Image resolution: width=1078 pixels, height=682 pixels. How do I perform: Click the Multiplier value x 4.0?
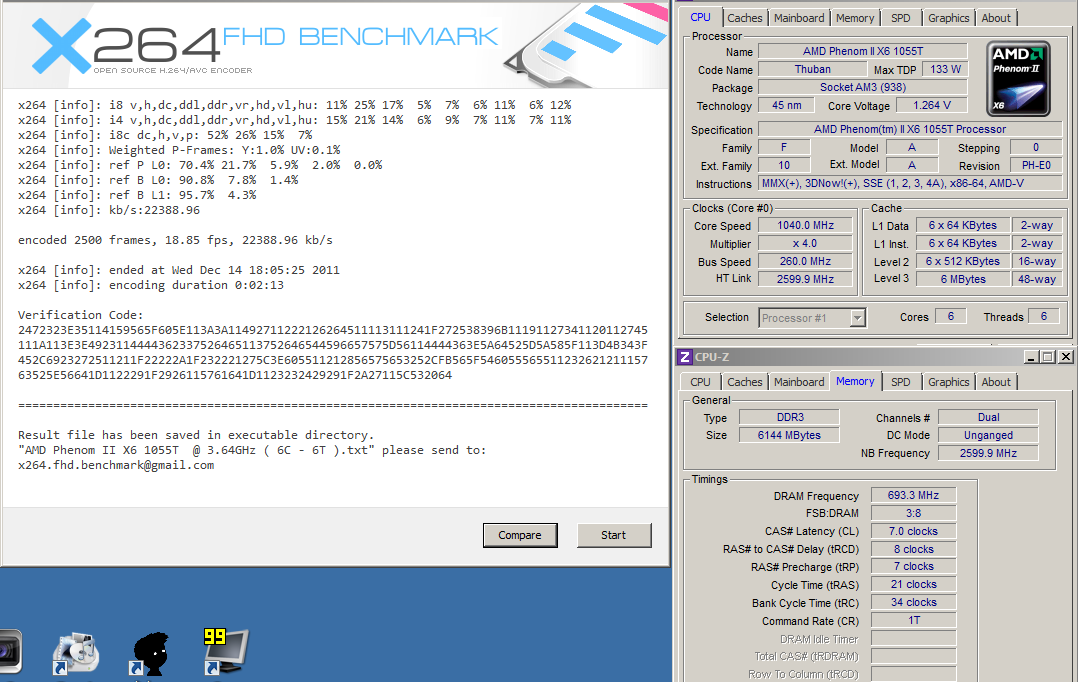tap(805, 243)
